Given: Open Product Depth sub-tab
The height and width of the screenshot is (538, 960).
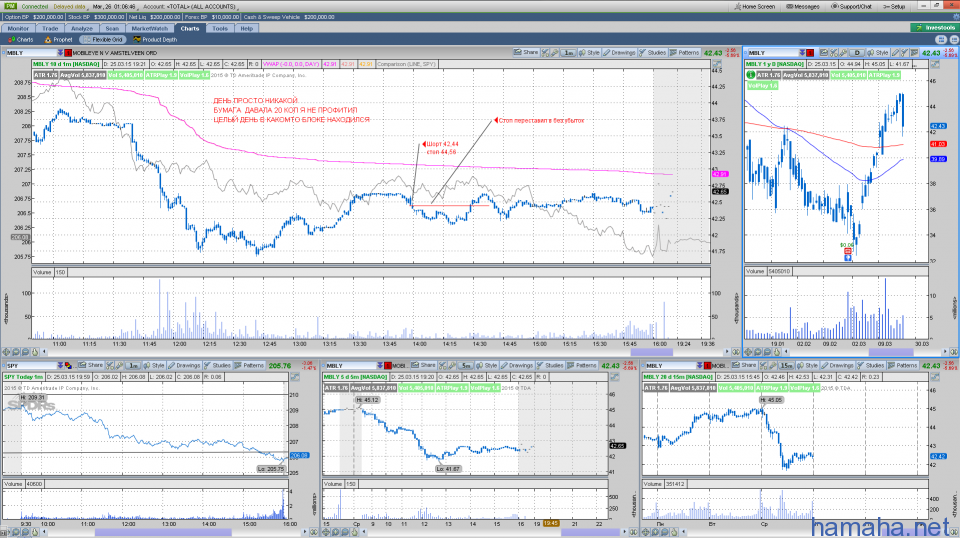Looking at the screenshot, I should coord(156,39).
